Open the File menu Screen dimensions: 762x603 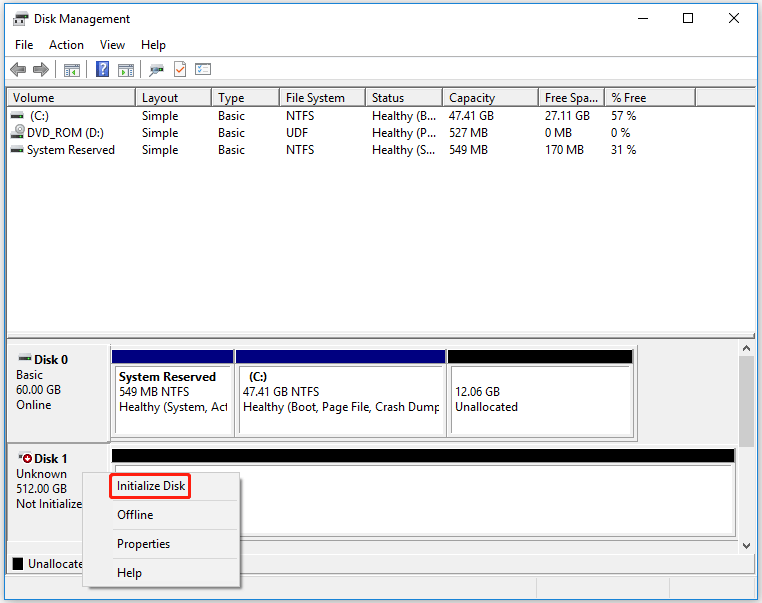click(x=24, y=45)
